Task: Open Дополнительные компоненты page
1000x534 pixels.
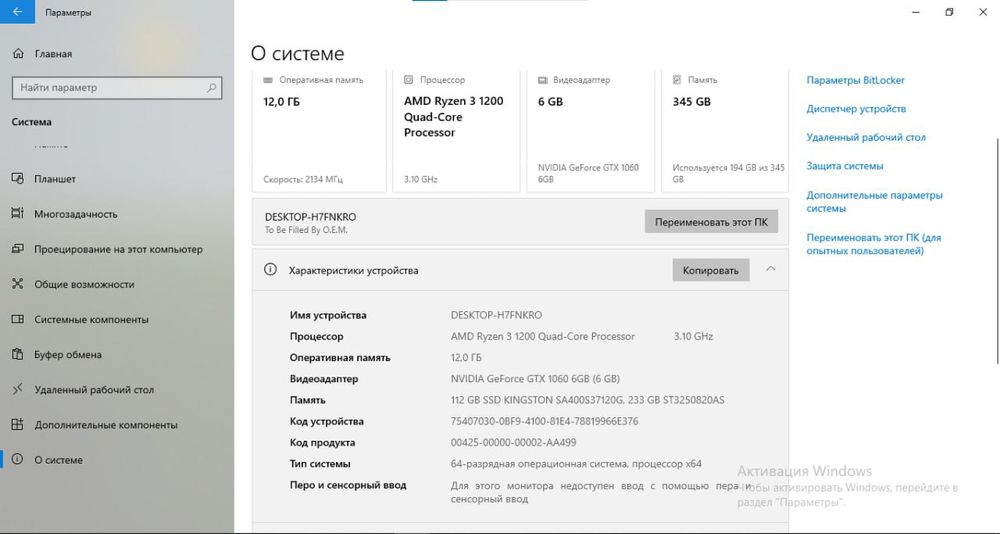Action: tap(106, 425)
